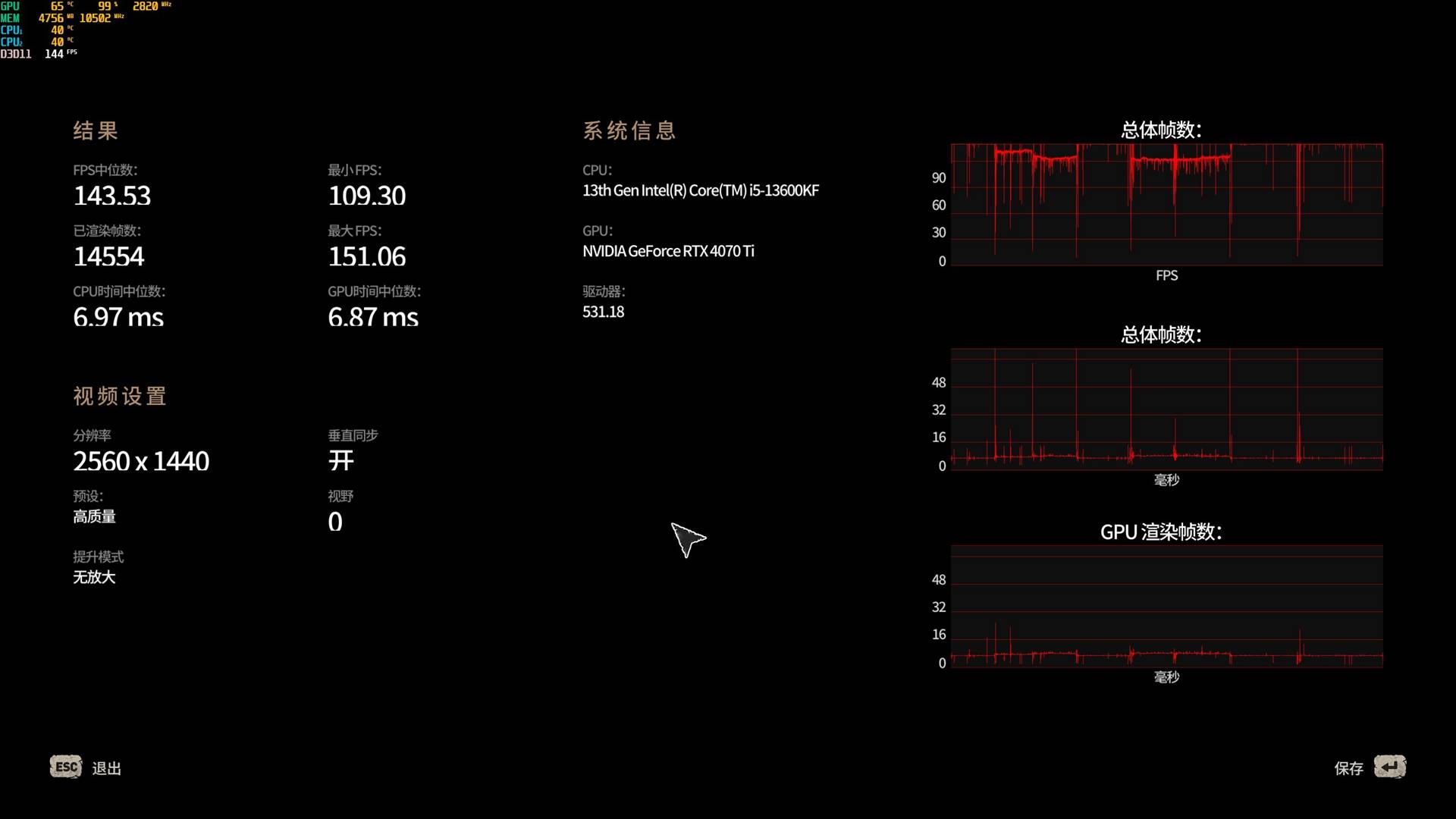Click the overall FPS graph
Screen dimensions: 1456x819
(x=1167, y=205)
